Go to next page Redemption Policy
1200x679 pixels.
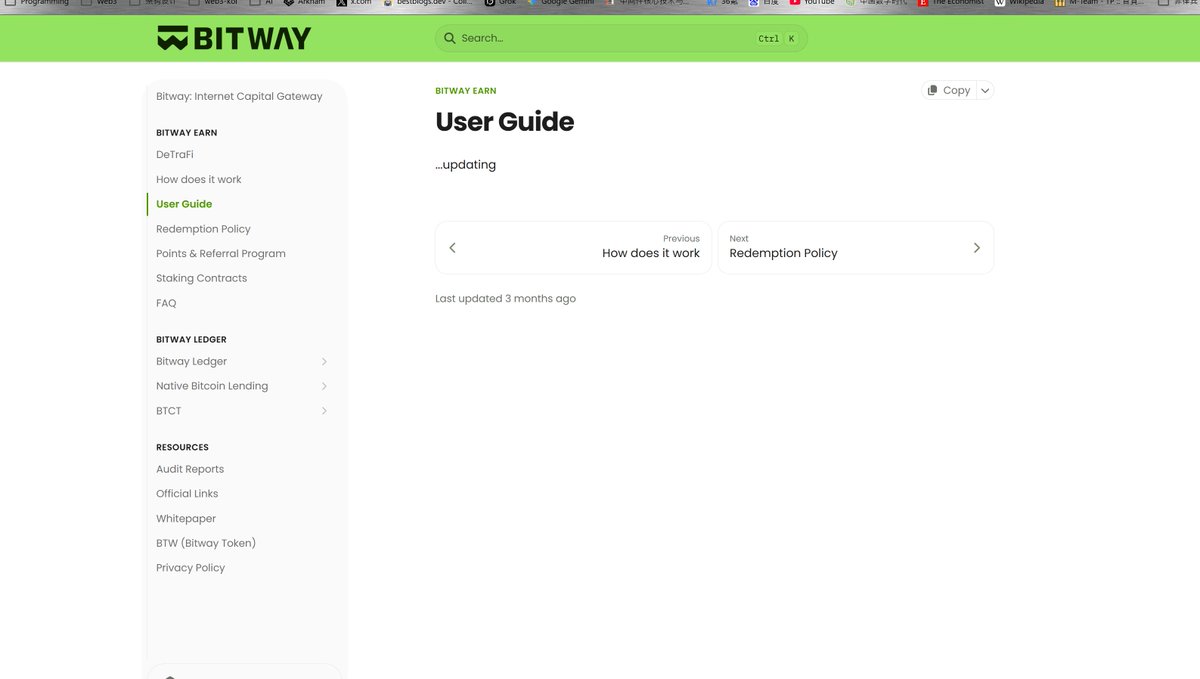point(856,247)
